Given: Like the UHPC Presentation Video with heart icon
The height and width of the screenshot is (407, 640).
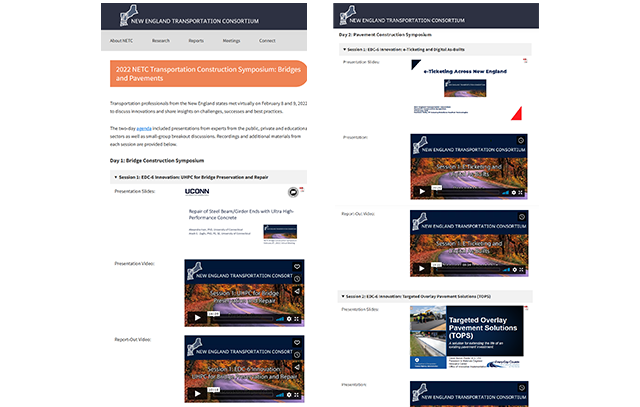Looking at the screenshot, I should click(297, 267).
